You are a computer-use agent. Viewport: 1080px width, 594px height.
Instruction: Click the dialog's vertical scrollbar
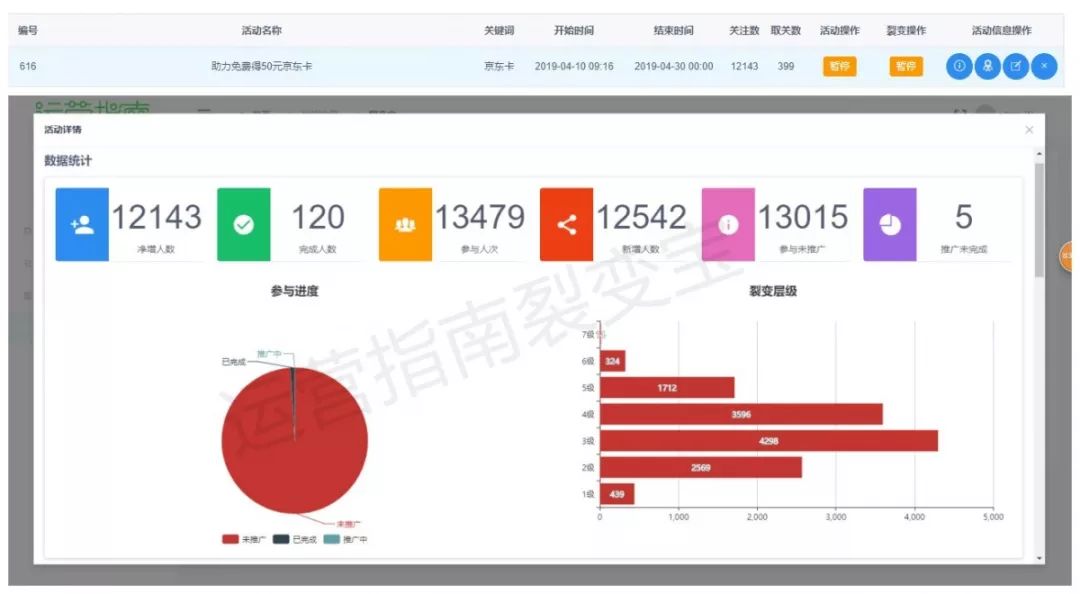pos(1039,220)
